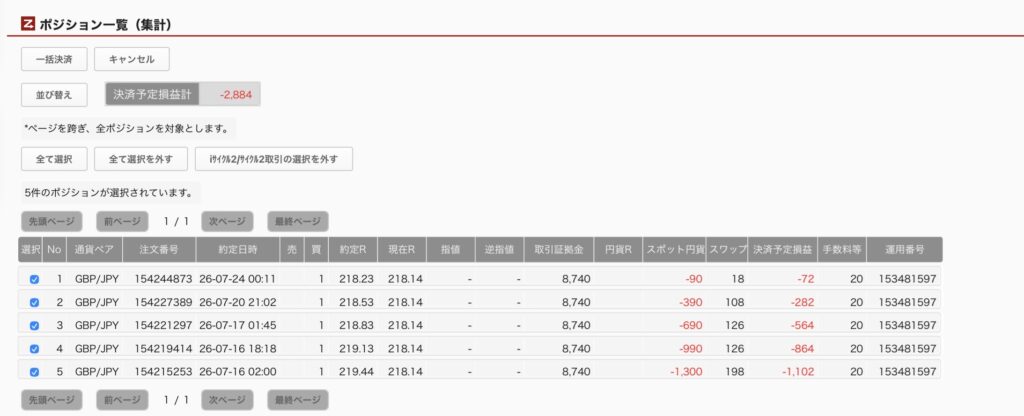The image size is (1024, 416).
Task: Click the キャンセル button
Action: click(132, 59)
